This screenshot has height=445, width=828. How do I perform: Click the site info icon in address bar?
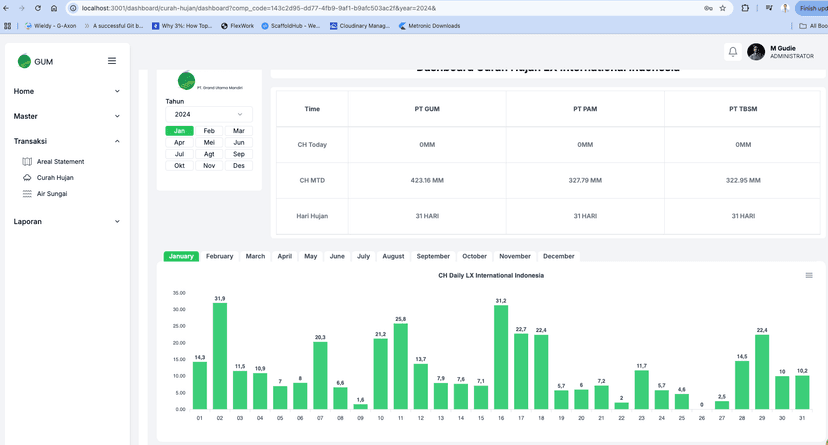pos(73,8)
